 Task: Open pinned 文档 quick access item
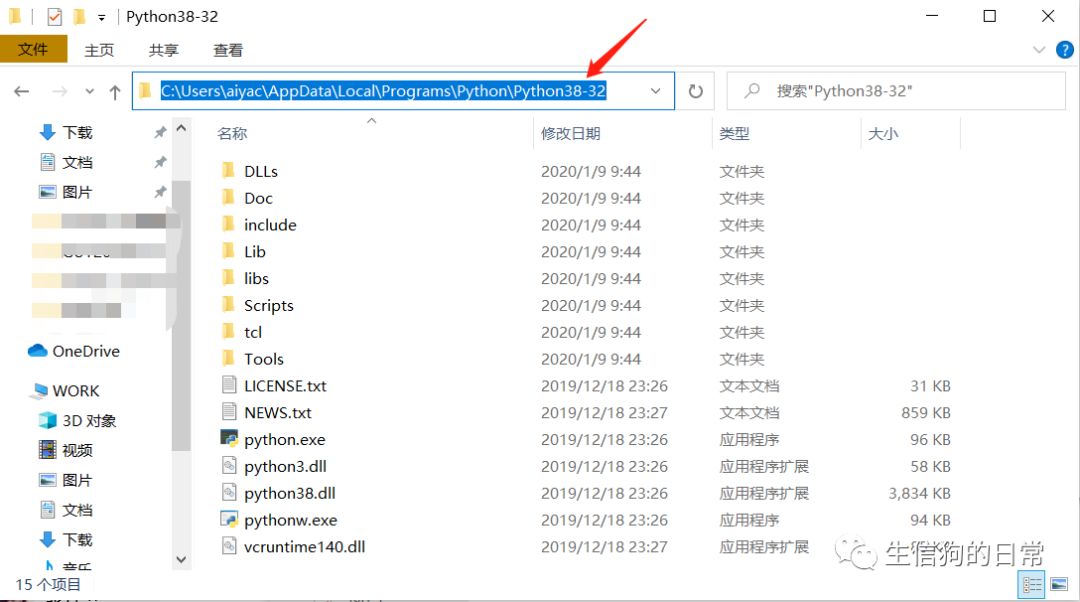pos(66,162)
